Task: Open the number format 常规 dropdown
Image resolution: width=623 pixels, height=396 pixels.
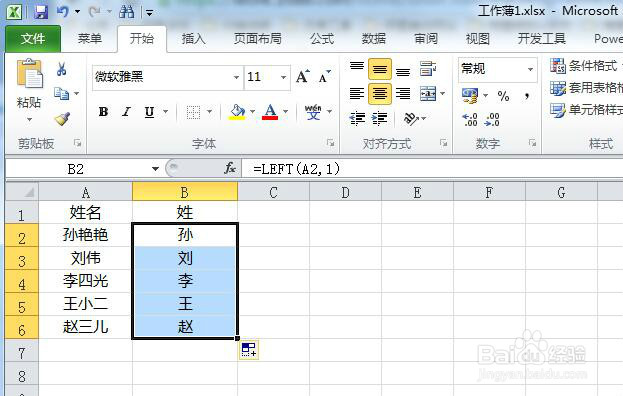Action: (x=530, y=69)
